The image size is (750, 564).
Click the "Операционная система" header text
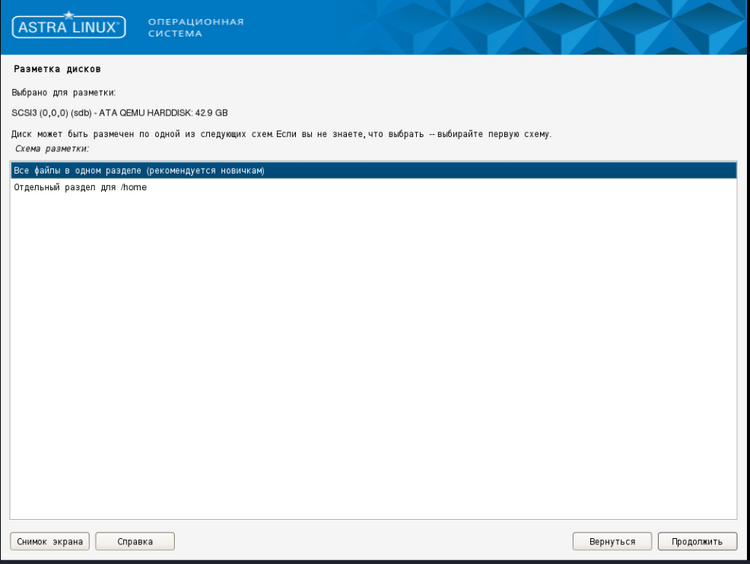[195, 27]
